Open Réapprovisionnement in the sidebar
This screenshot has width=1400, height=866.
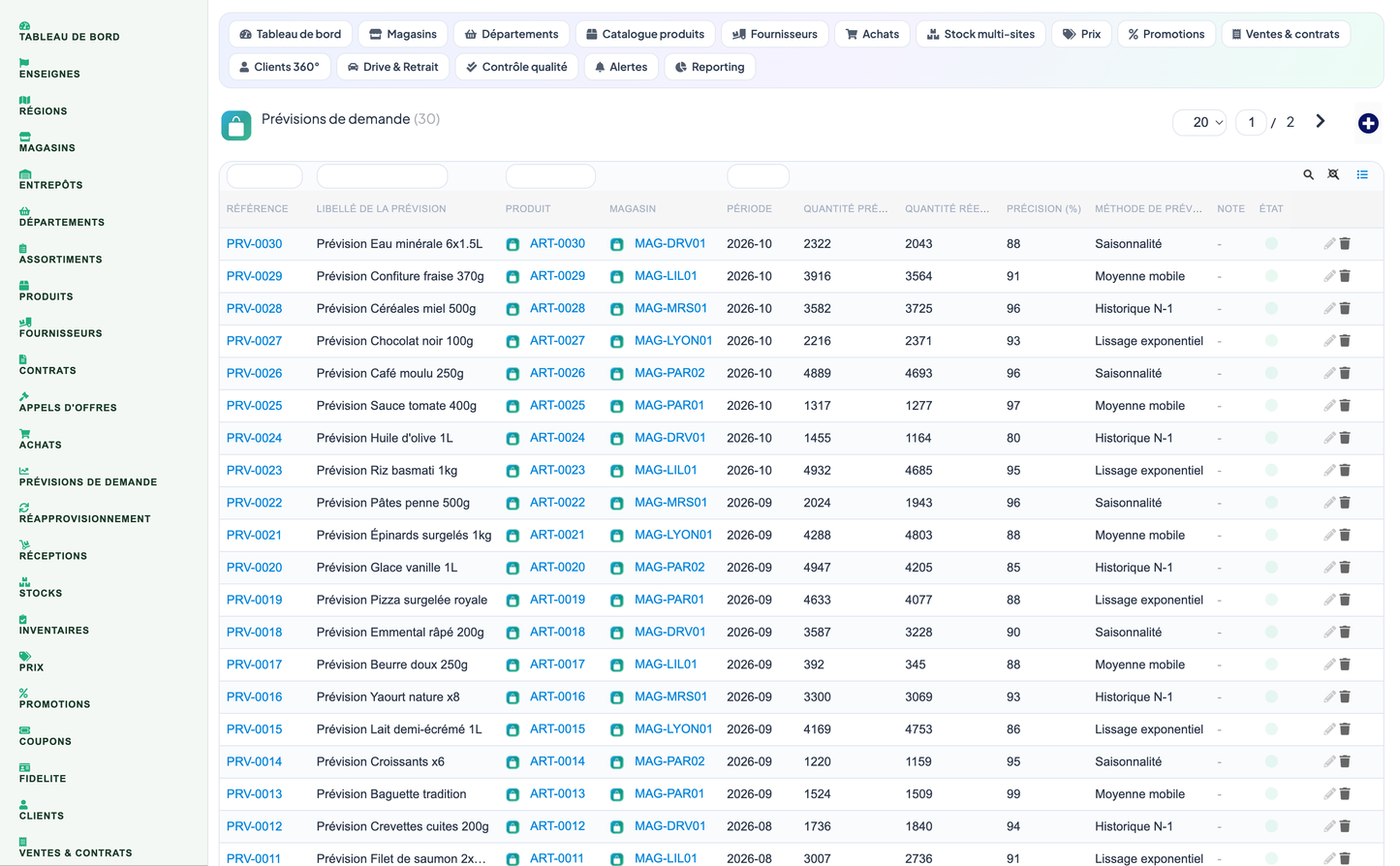pos(85,513)
